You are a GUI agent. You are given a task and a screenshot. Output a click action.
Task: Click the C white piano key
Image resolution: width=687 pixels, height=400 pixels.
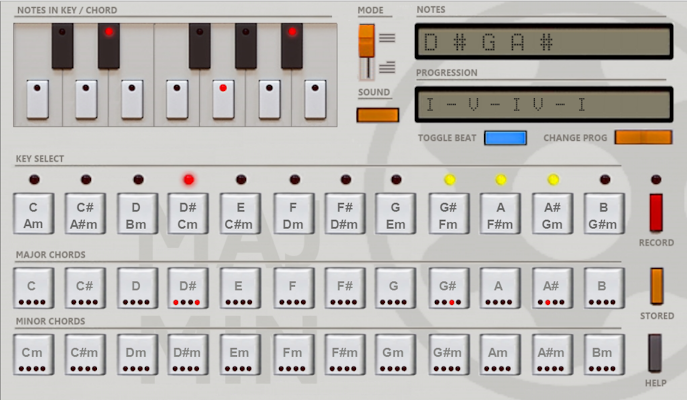coord(38,99)
